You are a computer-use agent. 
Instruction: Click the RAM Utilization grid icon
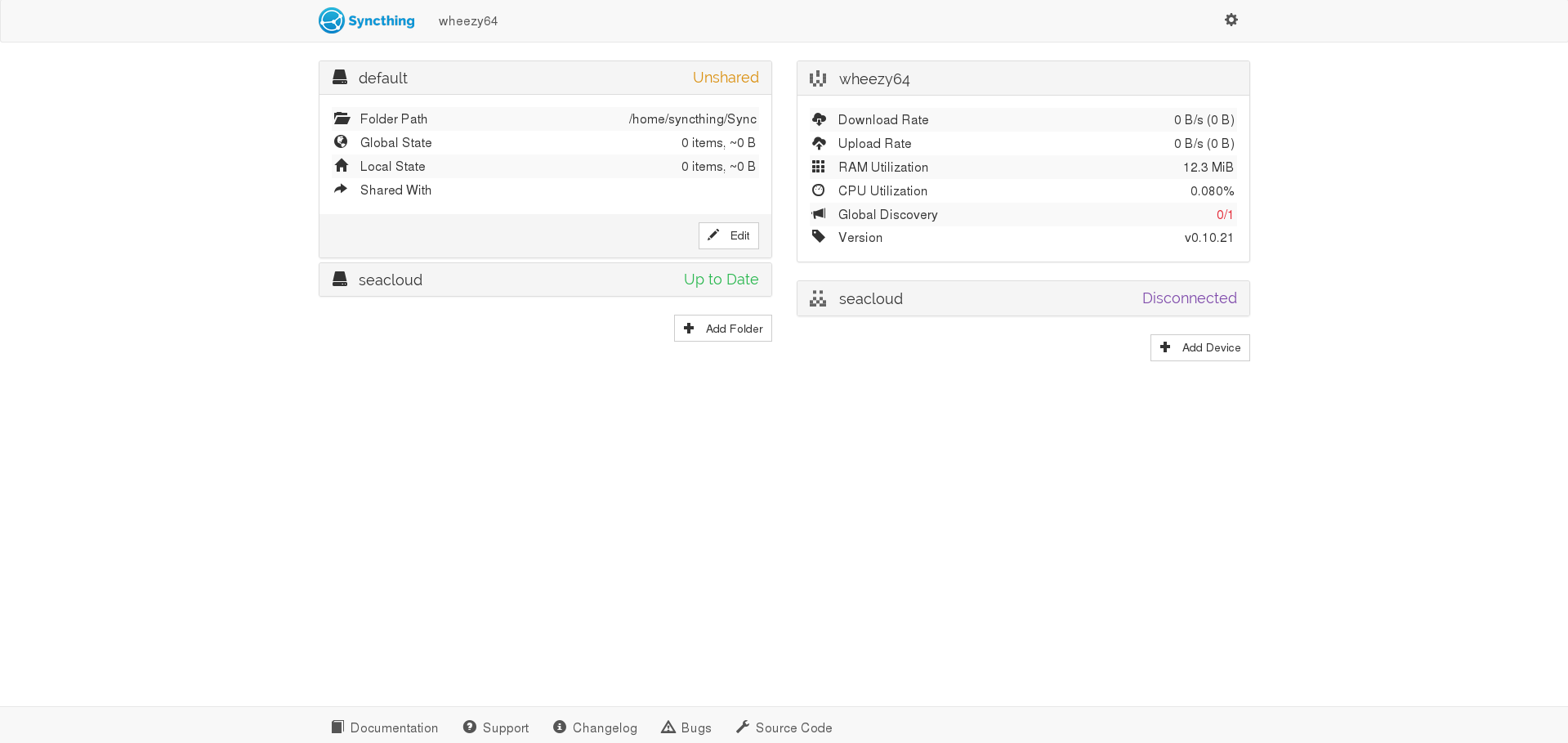pos(818,167)
